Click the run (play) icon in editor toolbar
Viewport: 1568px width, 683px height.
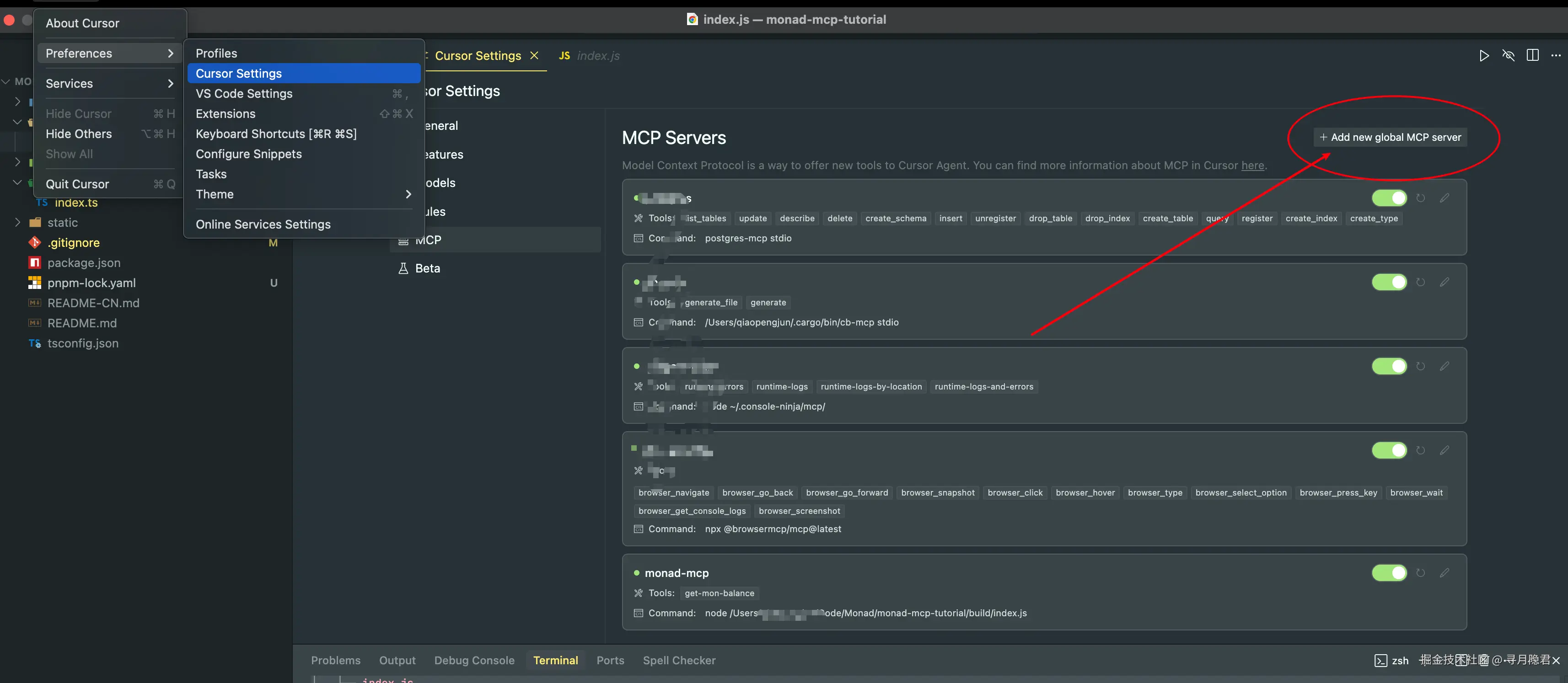pos(1484,55)
